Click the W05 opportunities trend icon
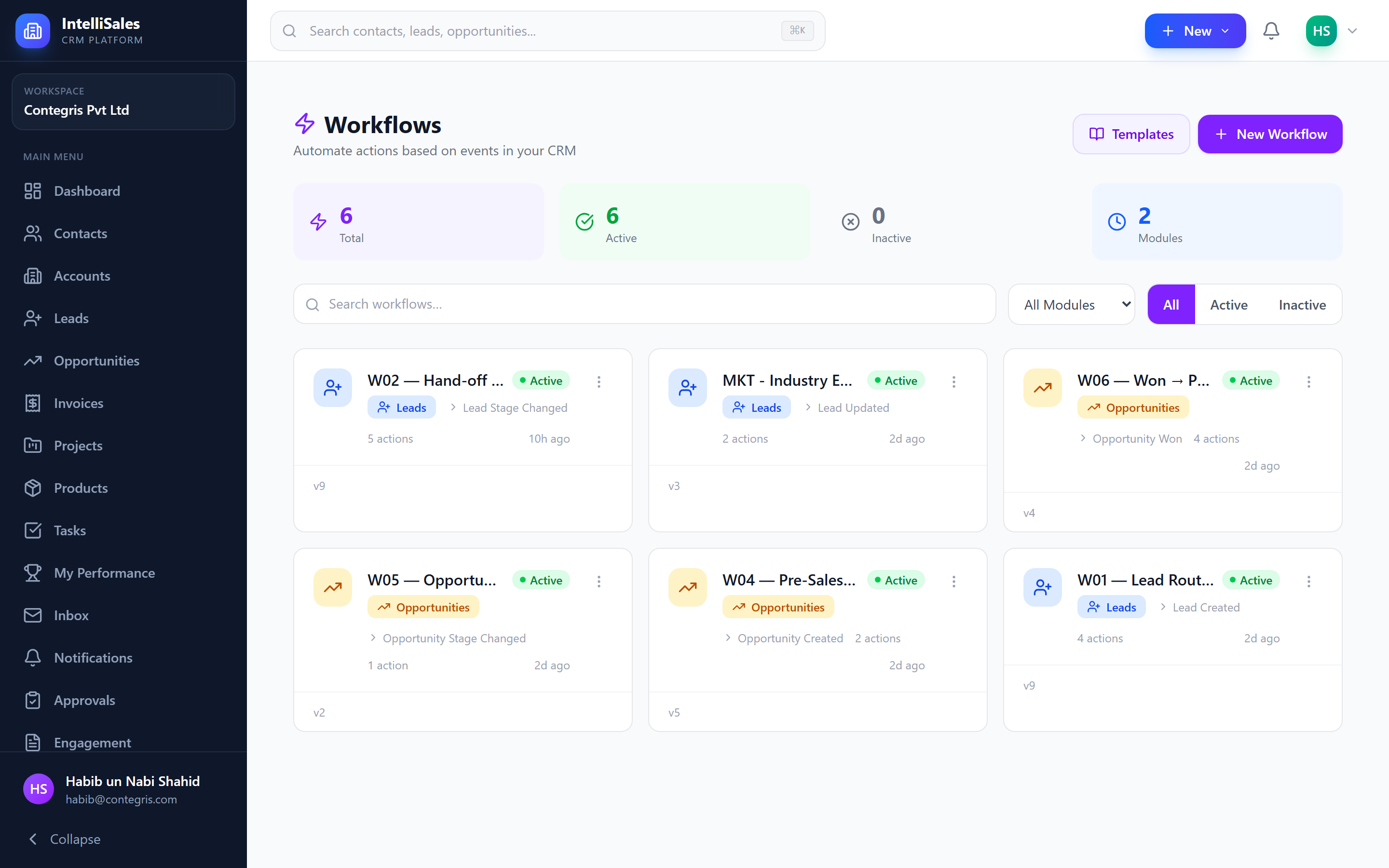The width and height of the screenshot is (1389, 868). coord(332,587)
